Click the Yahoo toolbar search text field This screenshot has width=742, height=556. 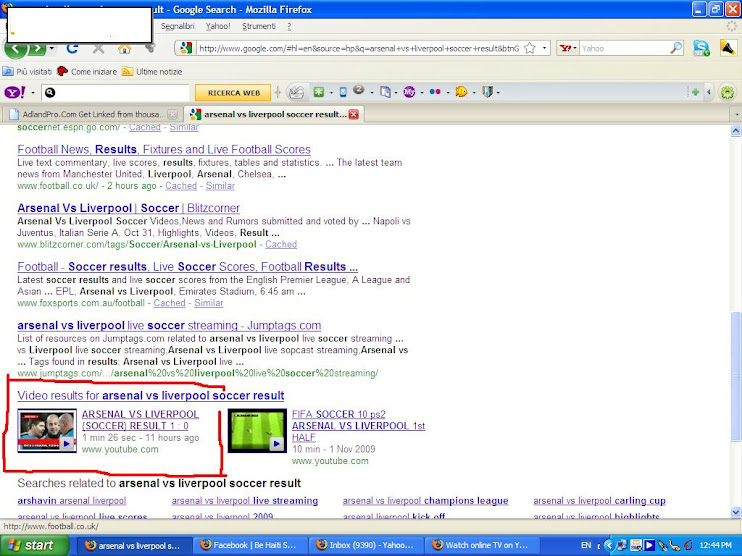[x=115, y=93]
